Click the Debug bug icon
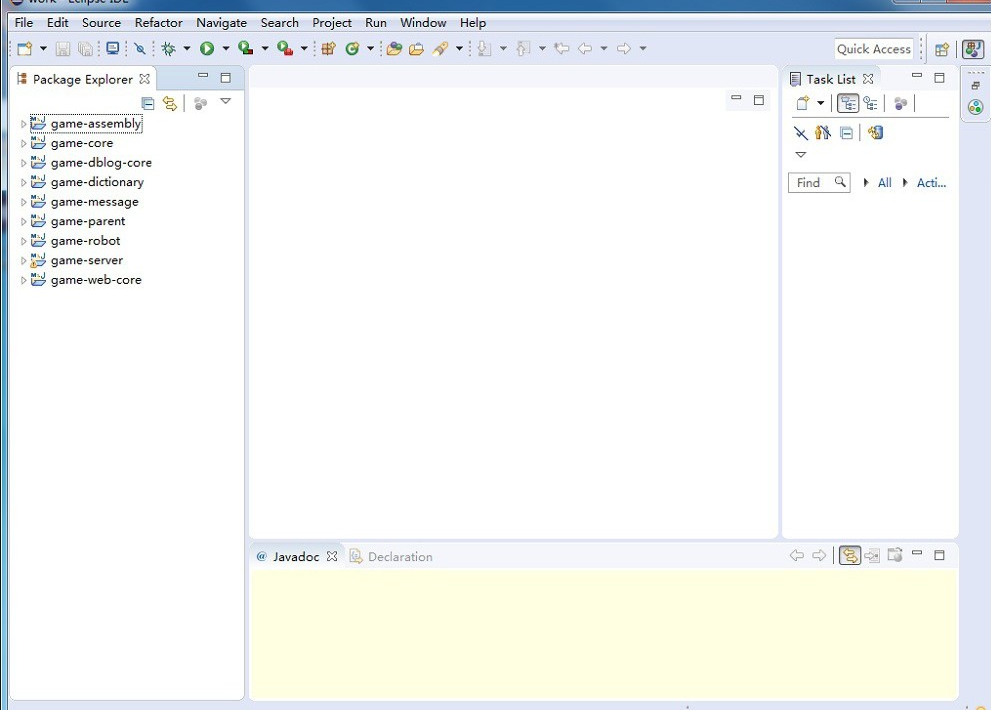This screenshot has width=991, height=710. coord(168,48)
